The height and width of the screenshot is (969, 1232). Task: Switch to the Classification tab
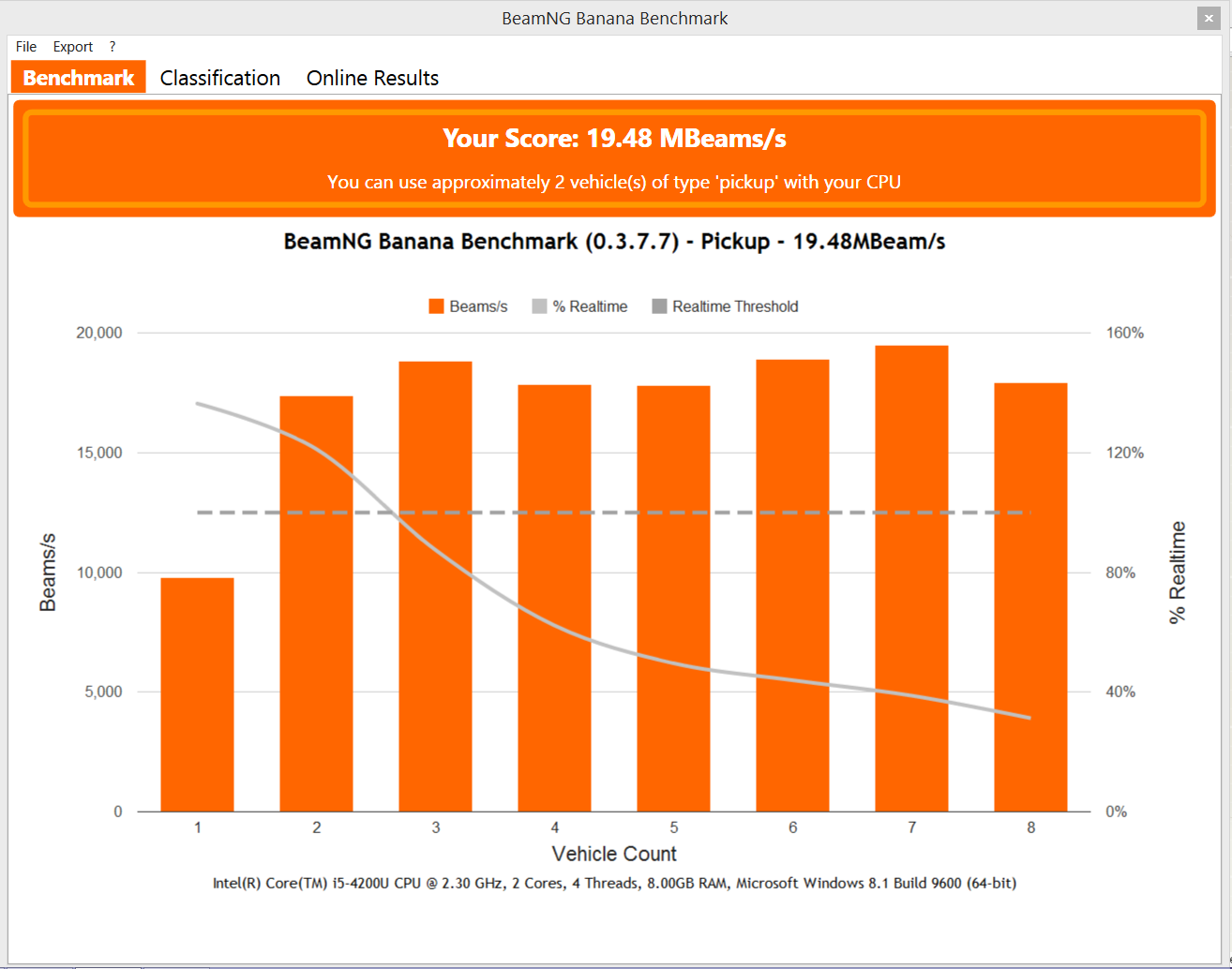click(220, 78)
